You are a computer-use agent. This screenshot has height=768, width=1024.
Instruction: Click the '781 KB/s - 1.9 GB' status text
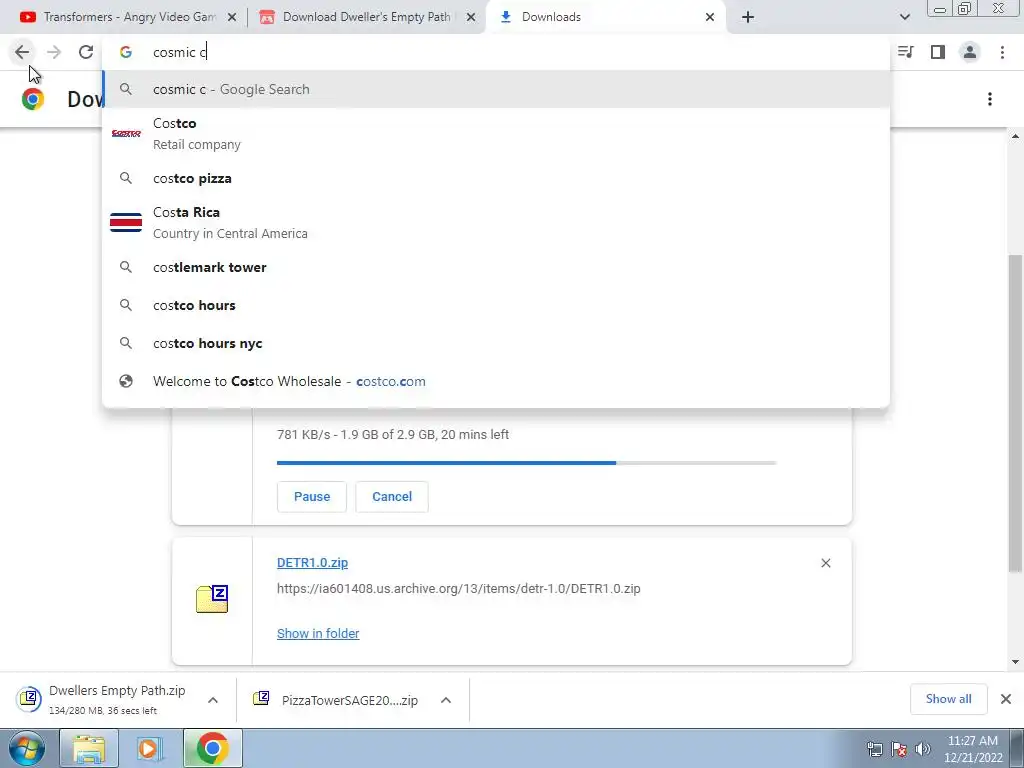point(392,434)
